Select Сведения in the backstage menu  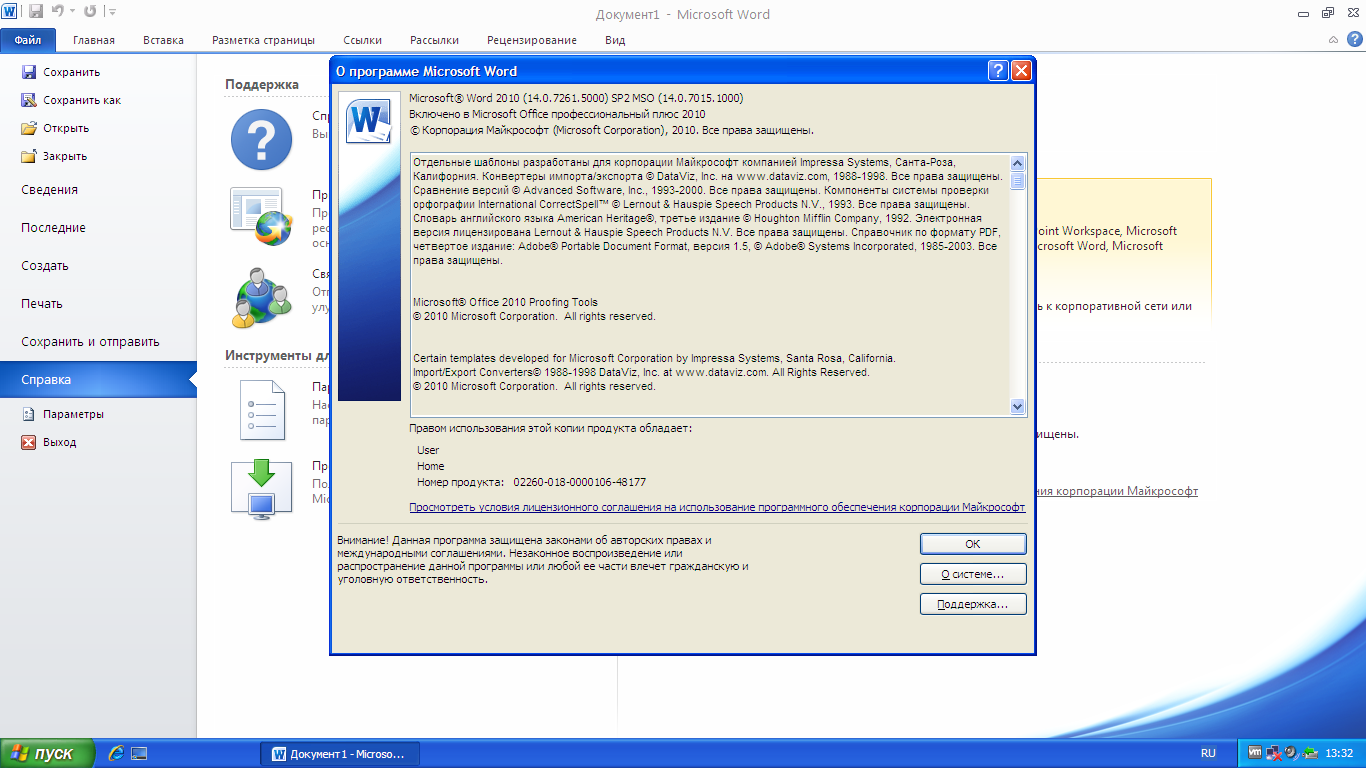(x=98, y=190)
